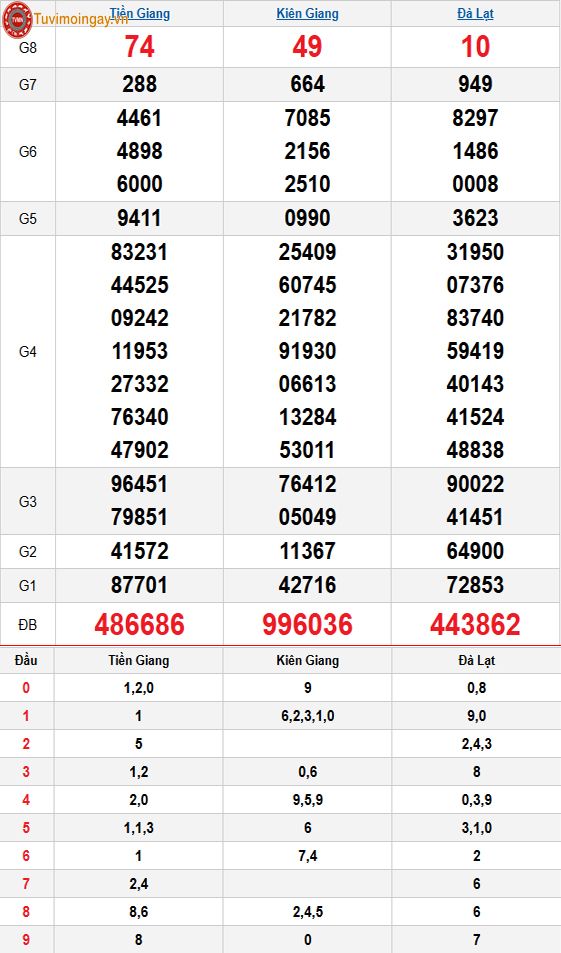Click the Đầu column header

(x=26, y=660)
